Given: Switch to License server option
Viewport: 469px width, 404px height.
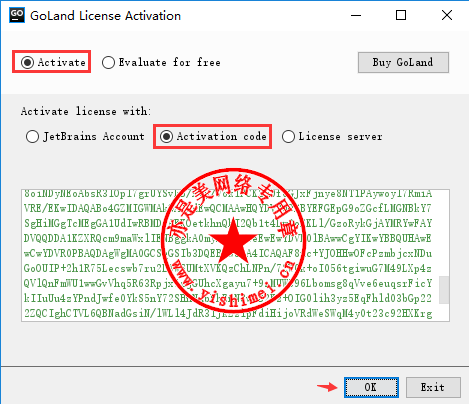Looking at the screenshot, I should point(332,137).
